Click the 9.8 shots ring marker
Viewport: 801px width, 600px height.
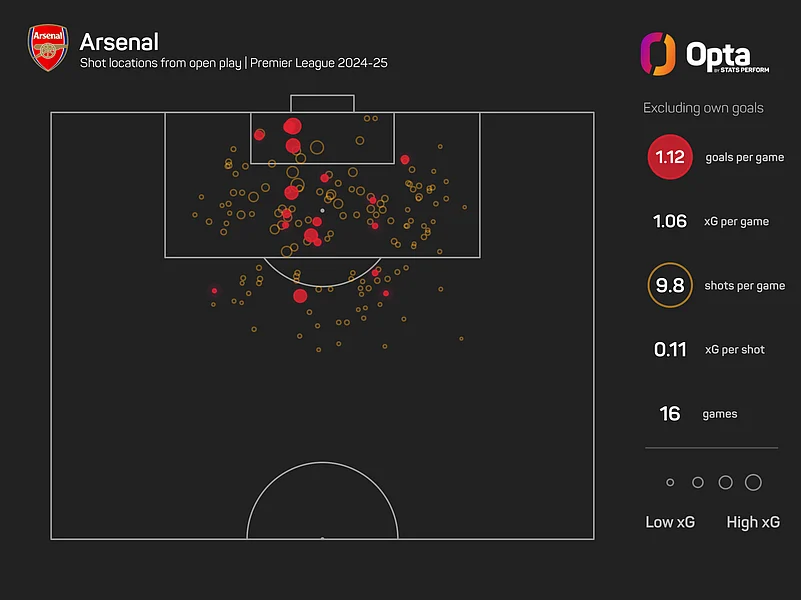point(670,285)
